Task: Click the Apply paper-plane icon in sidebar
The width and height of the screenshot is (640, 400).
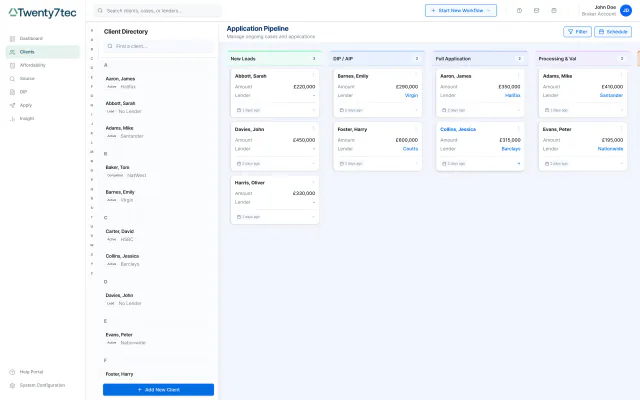Action: coord(12,105)
